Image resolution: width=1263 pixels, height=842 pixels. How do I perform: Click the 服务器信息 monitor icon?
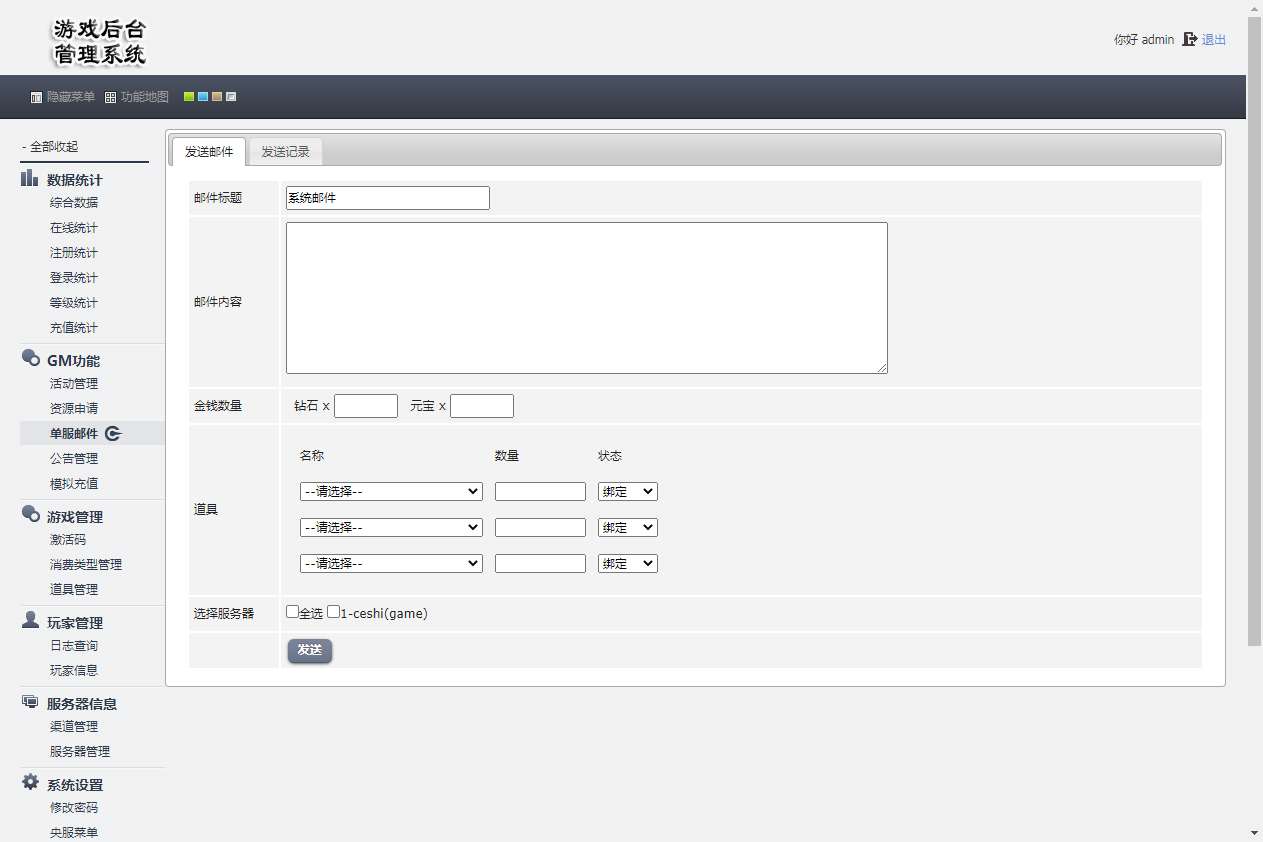pyautogui.click(x=31, y=702)
